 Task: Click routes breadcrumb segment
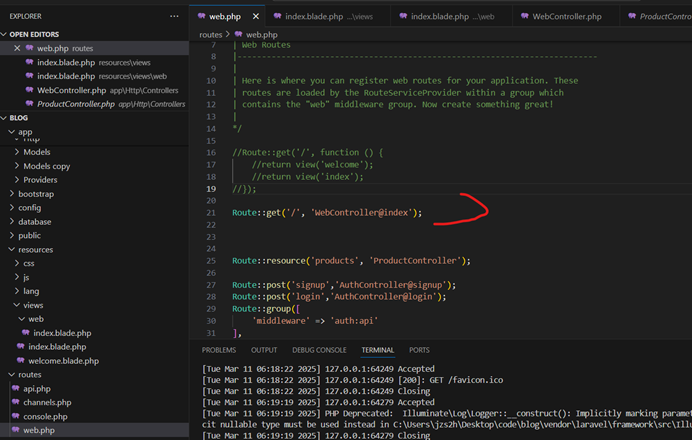[211, 34]
